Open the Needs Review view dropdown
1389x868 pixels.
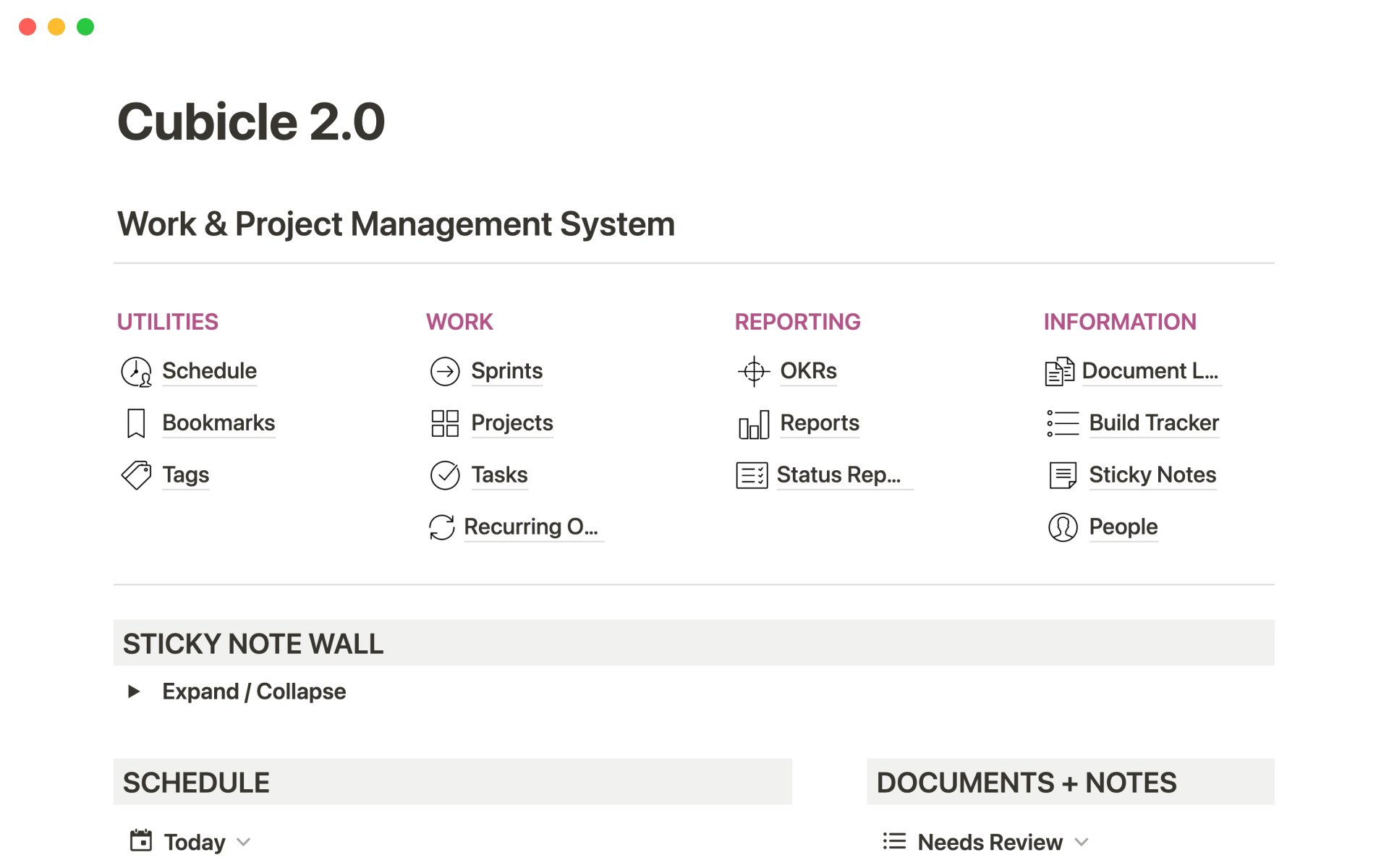point(1082,842)
